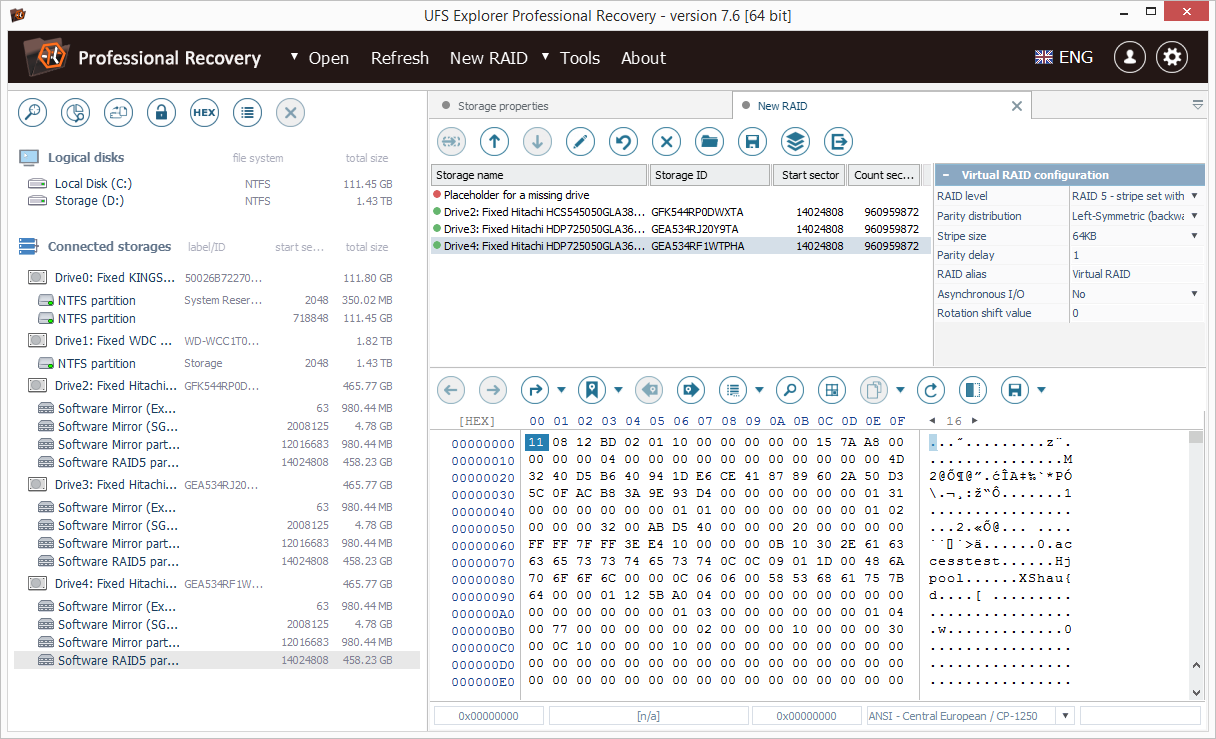Click the export arrow icon in RAID toolbar

coord(838,142)
